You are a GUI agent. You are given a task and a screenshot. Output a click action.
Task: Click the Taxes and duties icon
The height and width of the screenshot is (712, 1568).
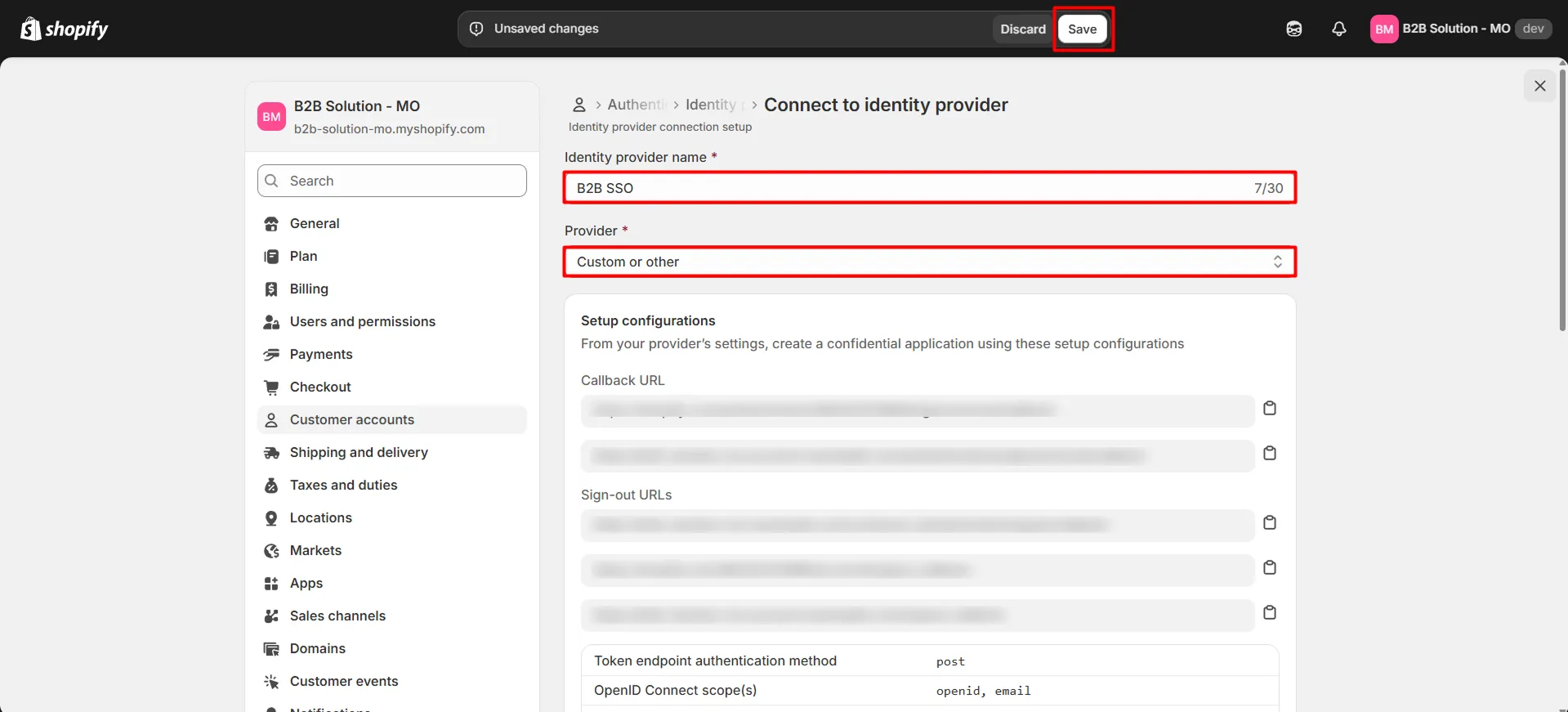271,486
